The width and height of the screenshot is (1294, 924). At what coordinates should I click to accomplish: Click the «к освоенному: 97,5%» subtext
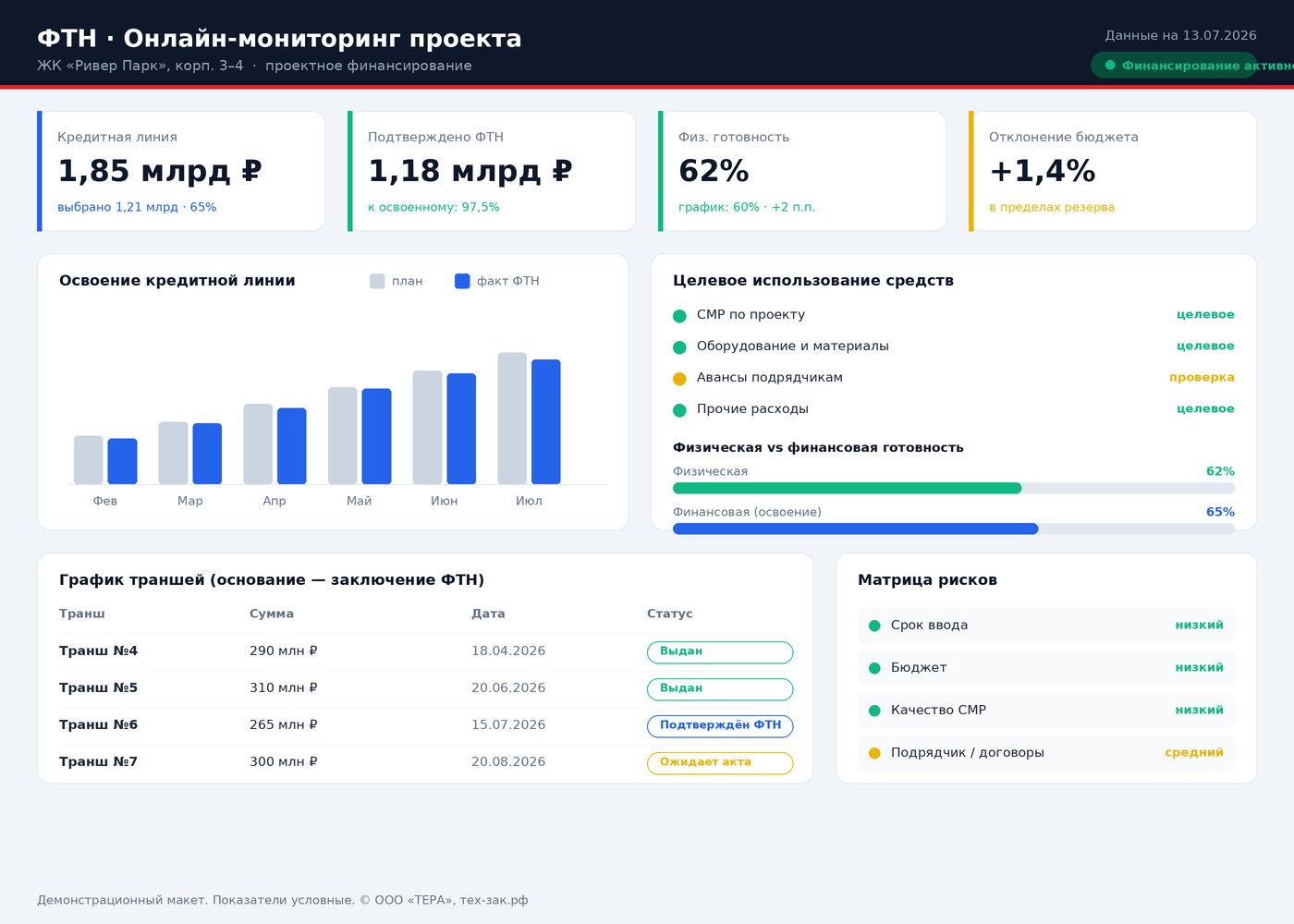pyautogui.click(x=433, y=207)
